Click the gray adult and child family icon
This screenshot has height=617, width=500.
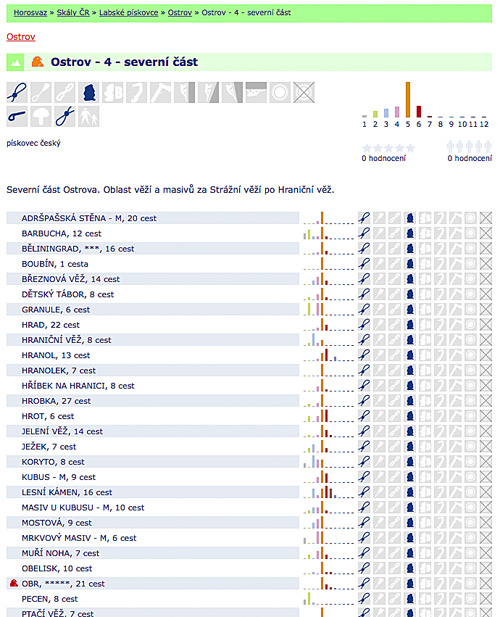[x=89, y=116]
